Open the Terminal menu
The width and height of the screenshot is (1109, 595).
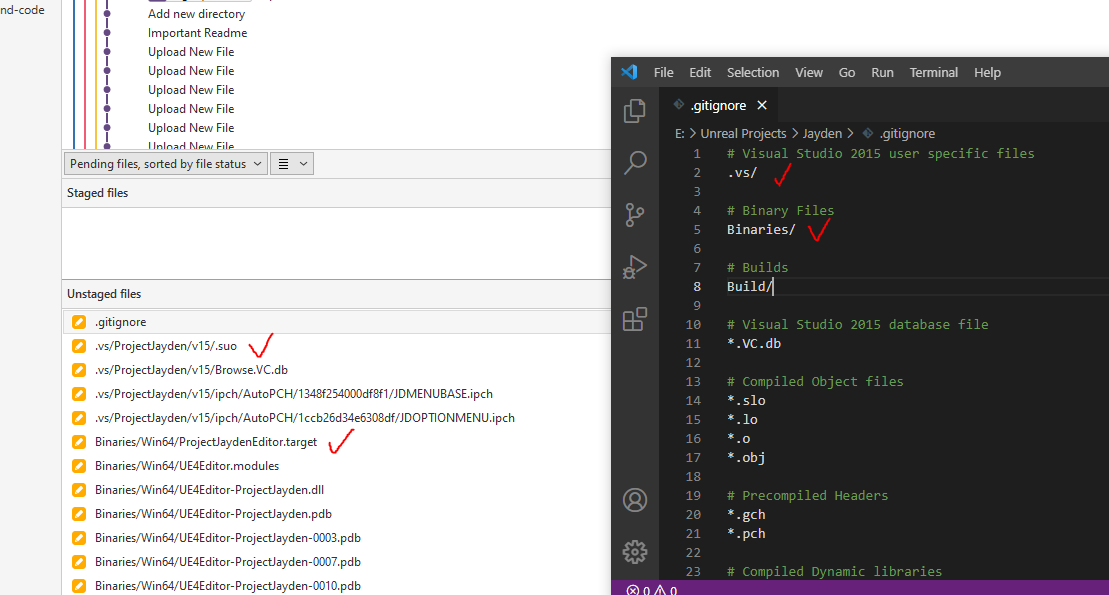pos(933,73)
